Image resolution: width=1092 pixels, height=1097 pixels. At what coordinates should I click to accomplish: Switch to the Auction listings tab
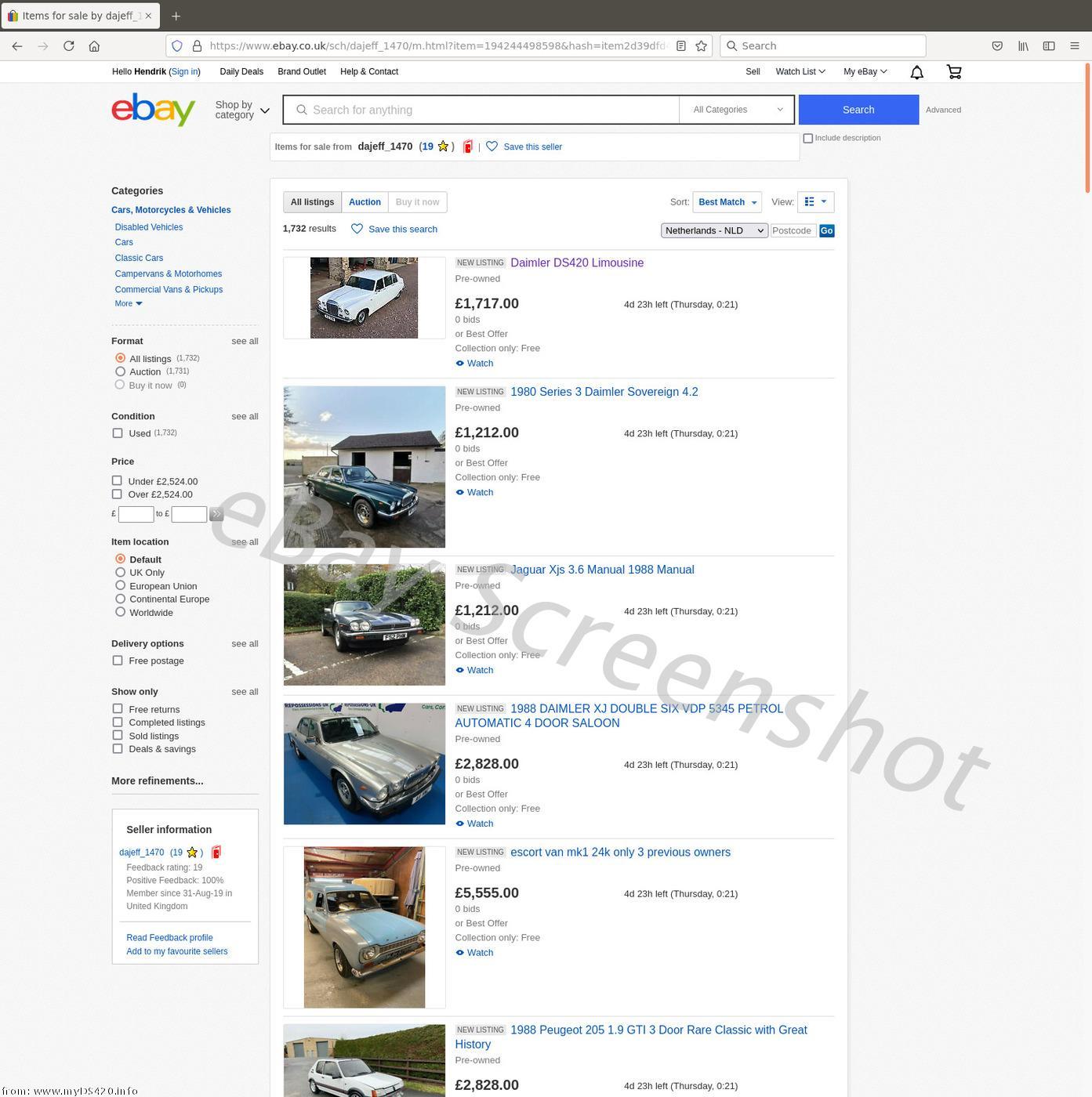coord(365,202)
